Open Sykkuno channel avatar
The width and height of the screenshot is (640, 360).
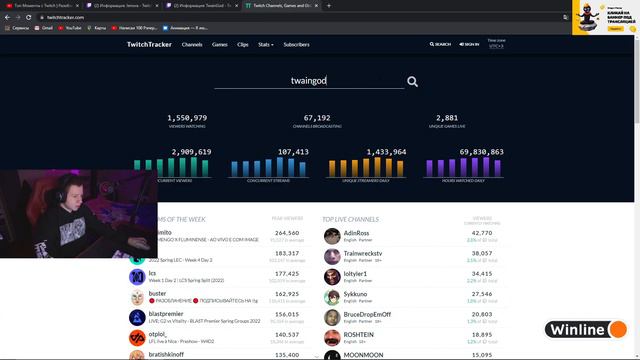click(332, 298)
